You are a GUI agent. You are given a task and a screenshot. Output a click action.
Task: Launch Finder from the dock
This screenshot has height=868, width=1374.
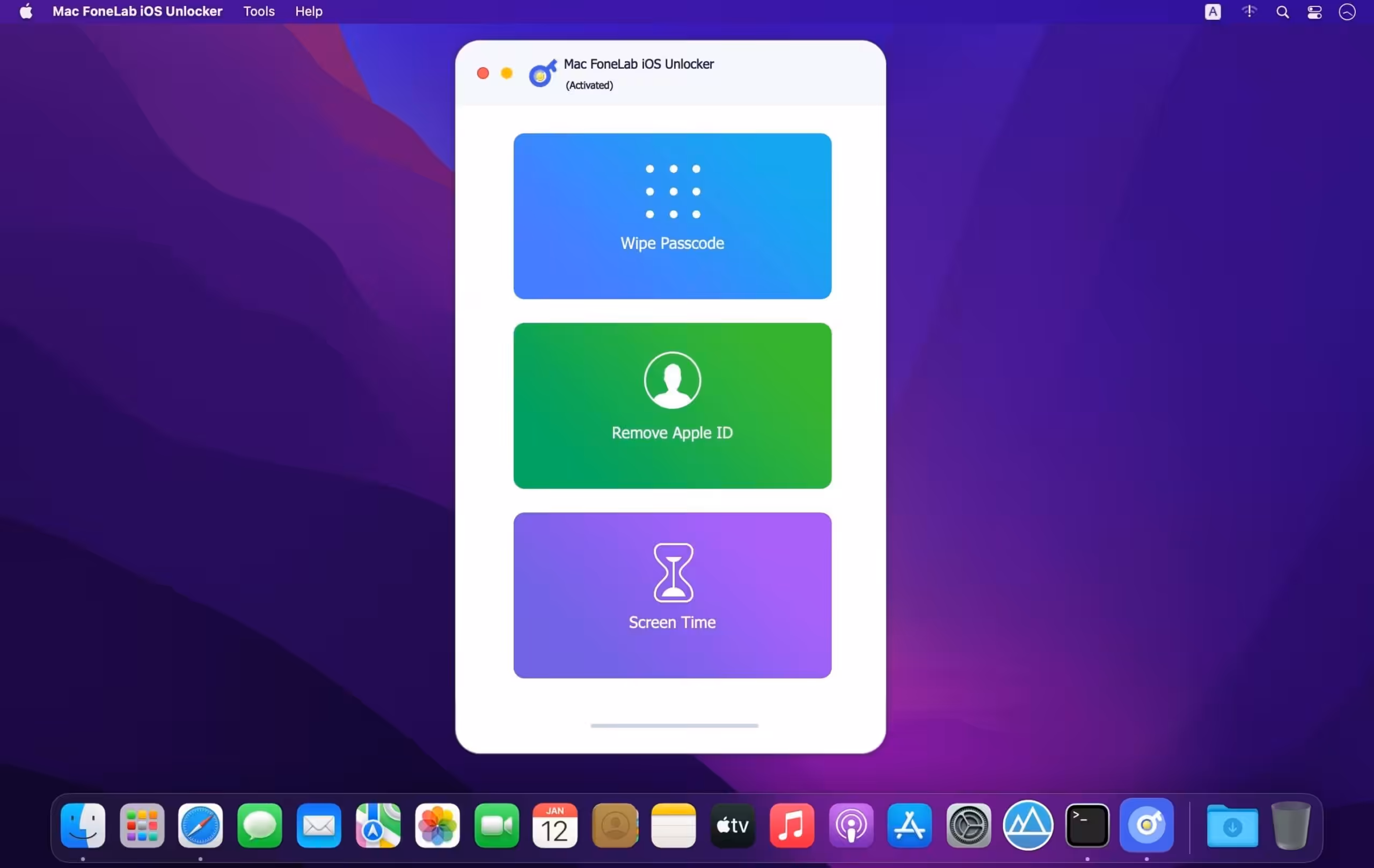pyautogui.click(x=83, y=825)
